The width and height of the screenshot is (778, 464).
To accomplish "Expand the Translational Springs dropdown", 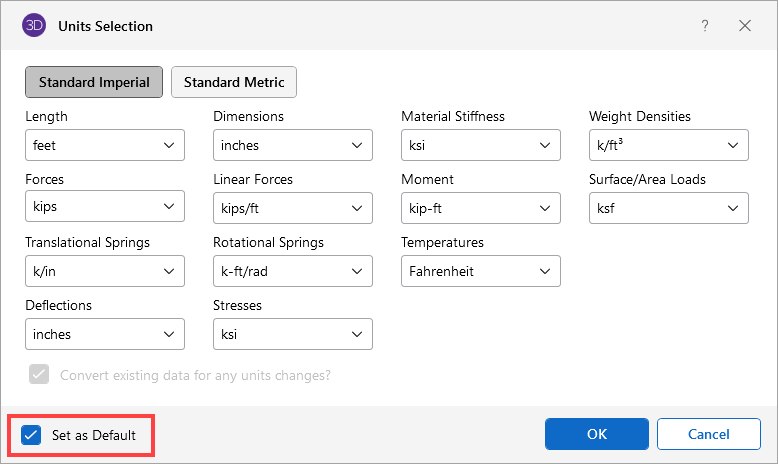I will tap(105, 271).
